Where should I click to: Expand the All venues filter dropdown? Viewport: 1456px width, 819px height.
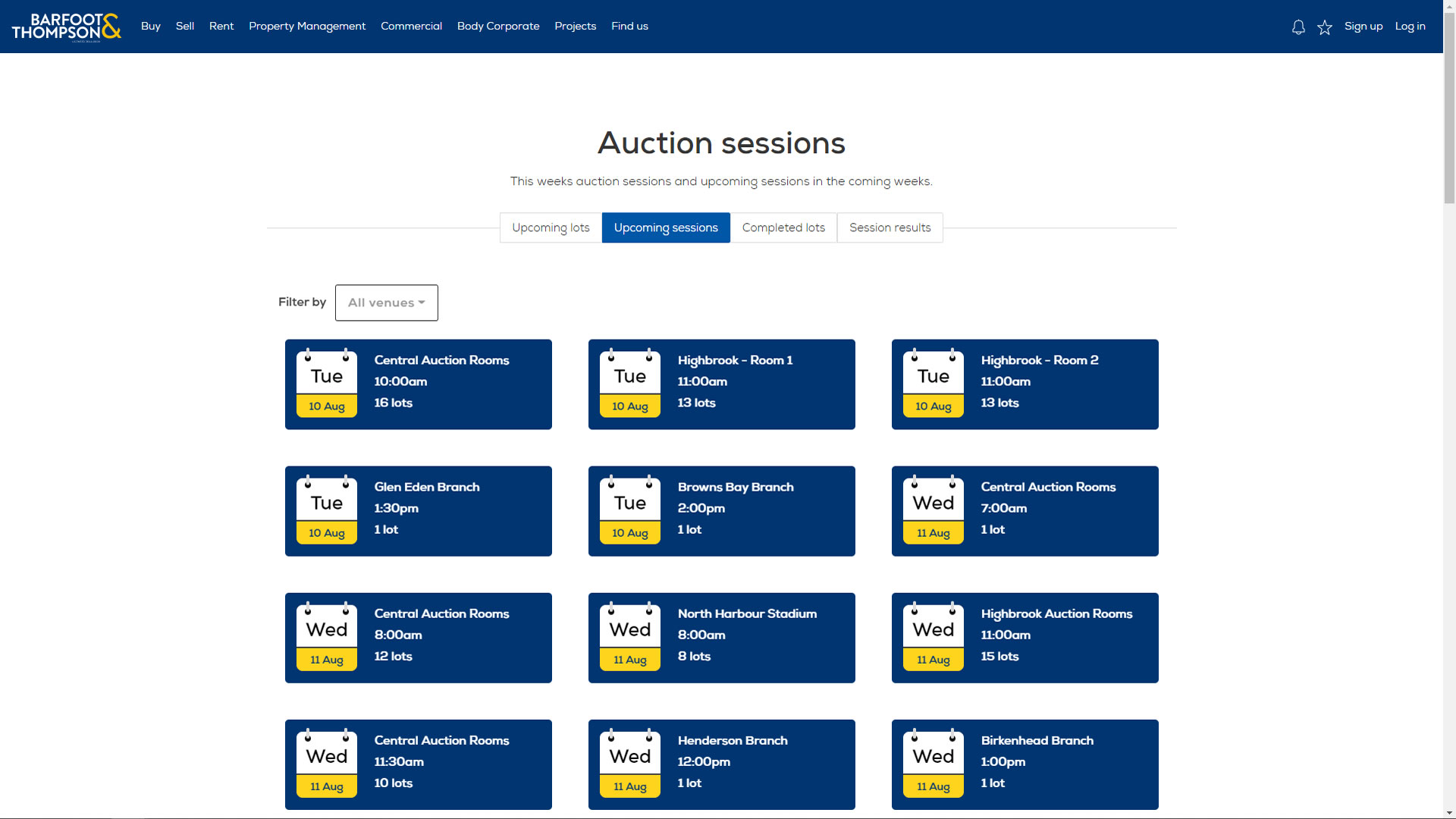pyautogui.click(x=386, y=303)
